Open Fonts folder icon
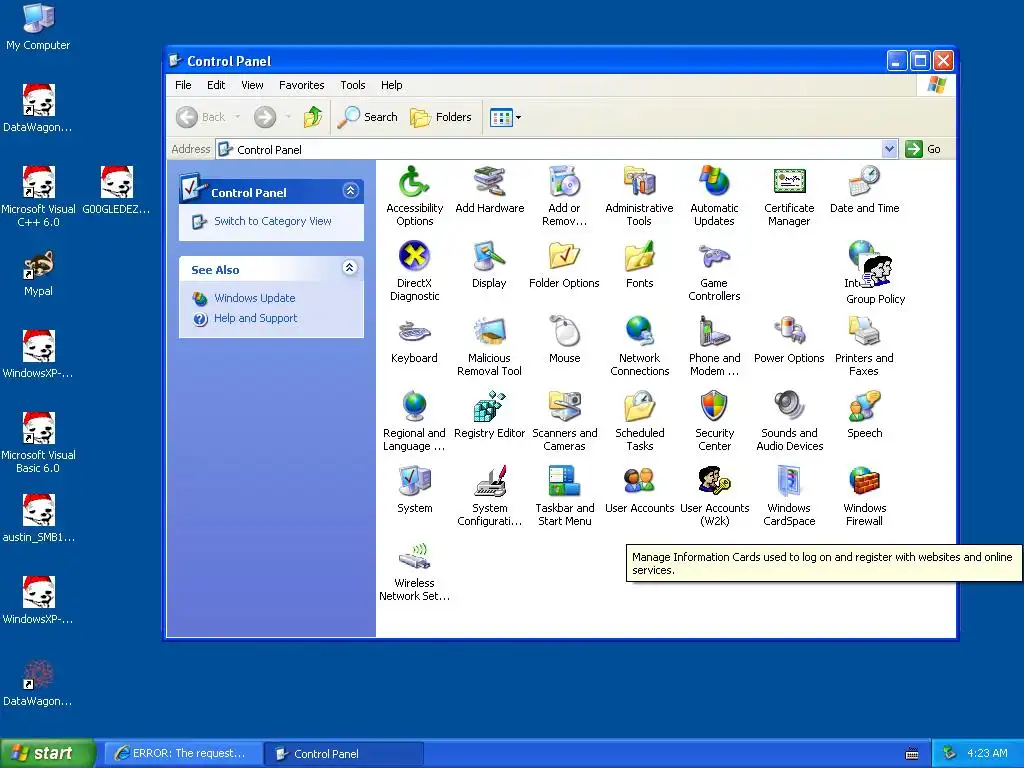The image size is (1024, 768). (639, 256)
